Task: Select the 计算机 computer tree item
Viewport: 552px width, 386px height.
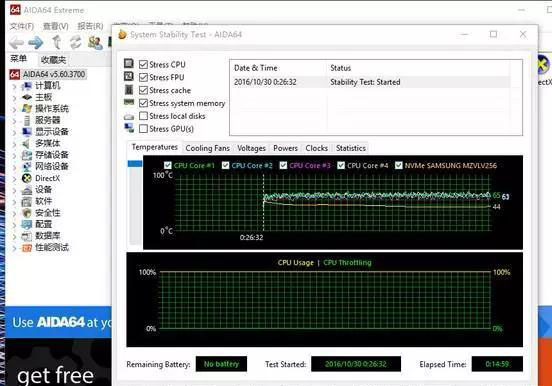Action: point(48,86)
